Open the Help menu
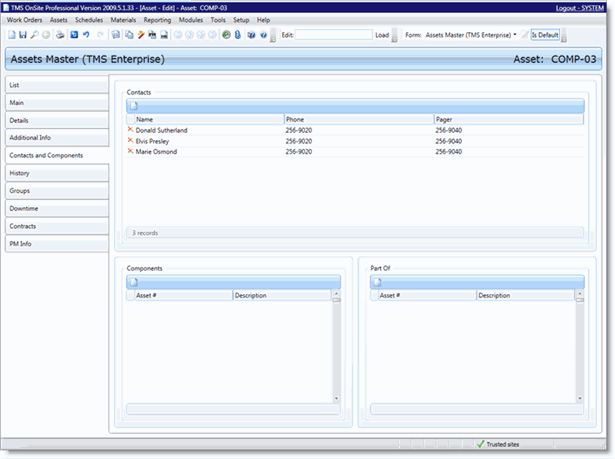This screenshot has width=615, height=459. click(x=264, y=20)
